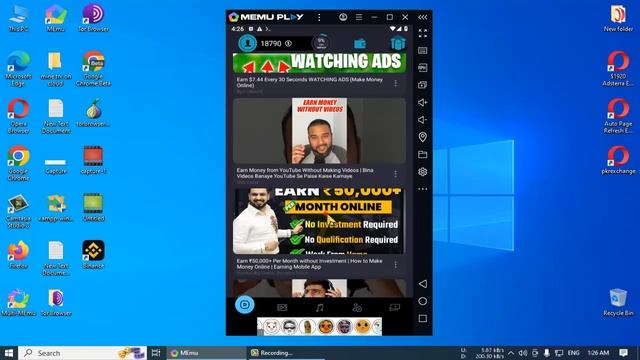Open the Recycle Bin desktop icon
640x360 pixels.
[618, 302]
